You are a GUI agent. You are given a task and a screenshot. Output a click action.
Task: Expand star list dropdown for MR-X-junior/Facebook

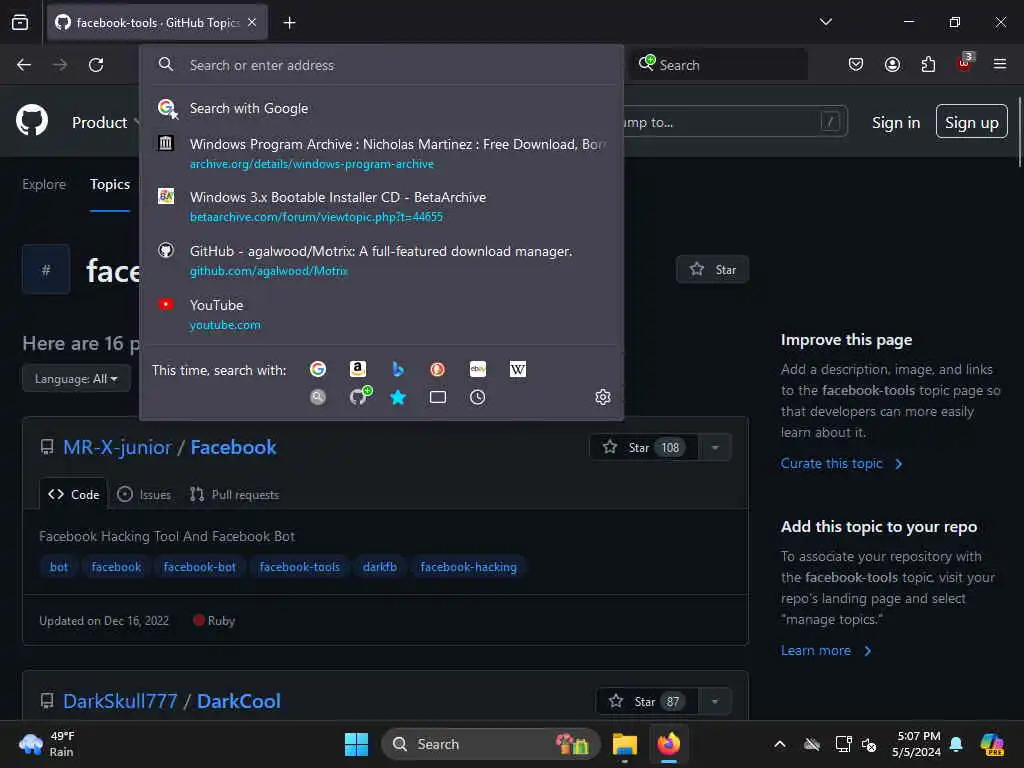(x=715, y=447)
